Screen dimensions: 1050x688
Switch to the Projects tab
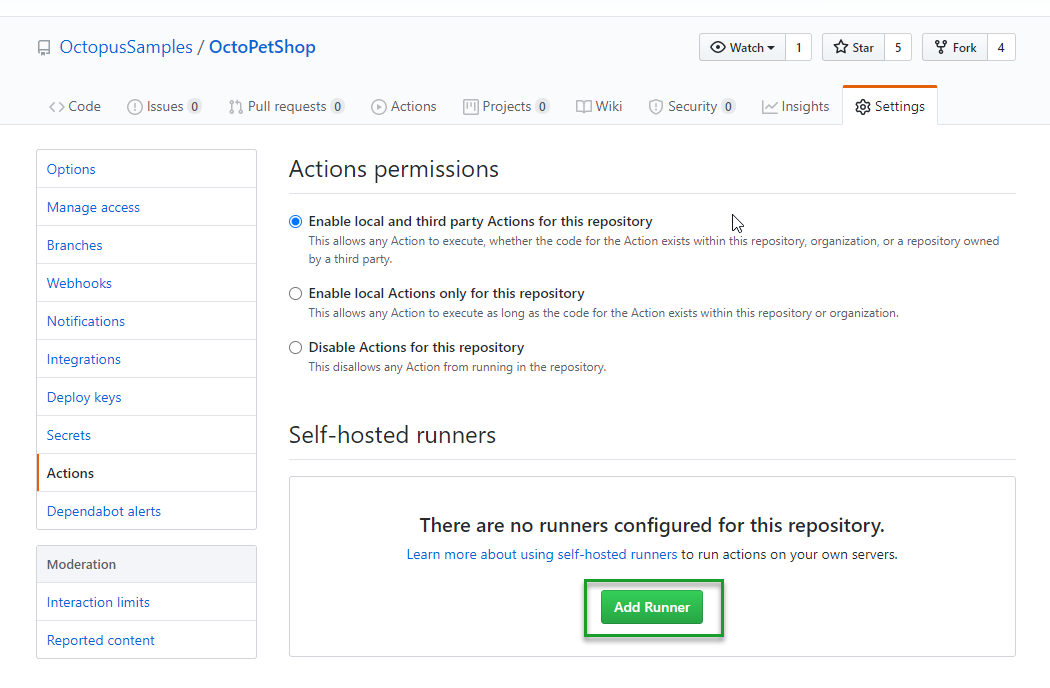pos(506,106)
